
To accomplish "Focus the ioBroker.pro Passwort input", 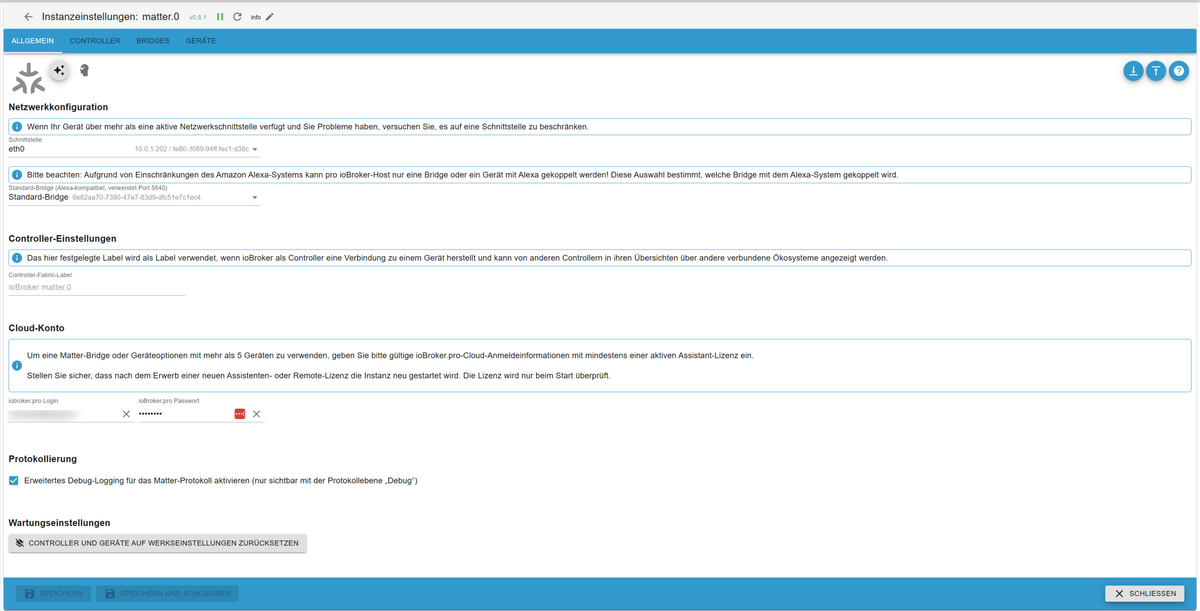I will [185, 414].
